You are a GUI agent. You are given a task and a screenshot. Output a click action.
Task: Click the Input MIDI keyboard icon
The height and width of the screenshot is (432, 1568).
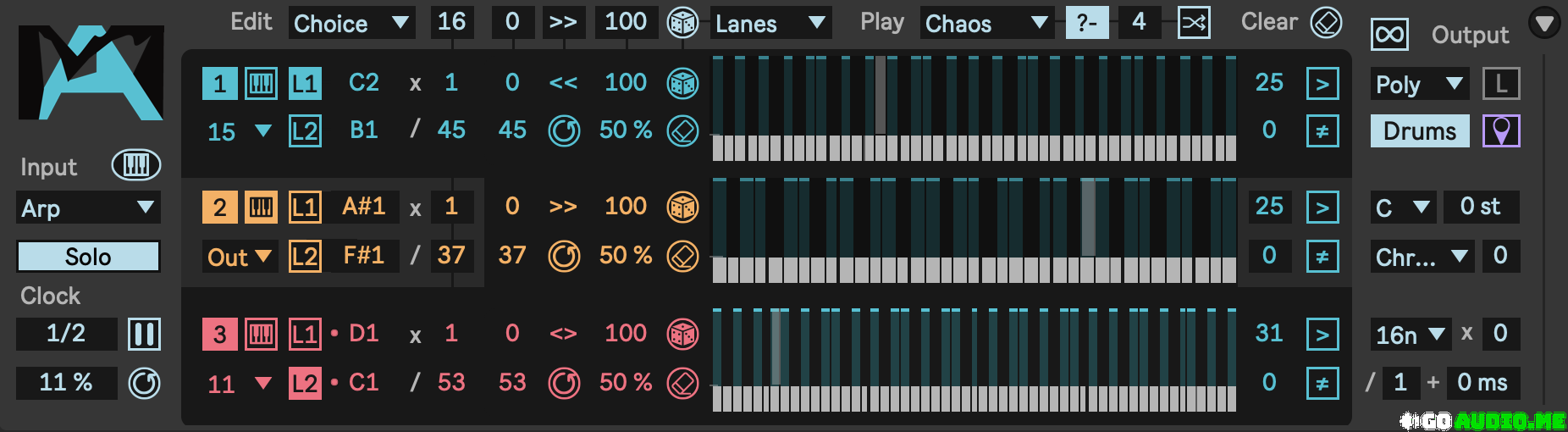coord(136,165)
